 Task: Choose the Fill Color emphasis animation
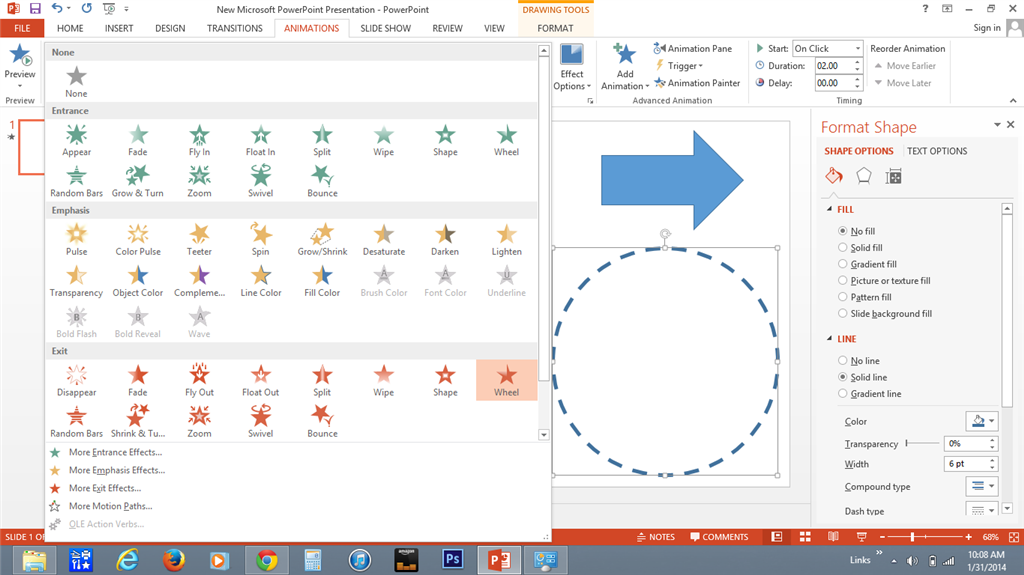(x=322, y=281)
